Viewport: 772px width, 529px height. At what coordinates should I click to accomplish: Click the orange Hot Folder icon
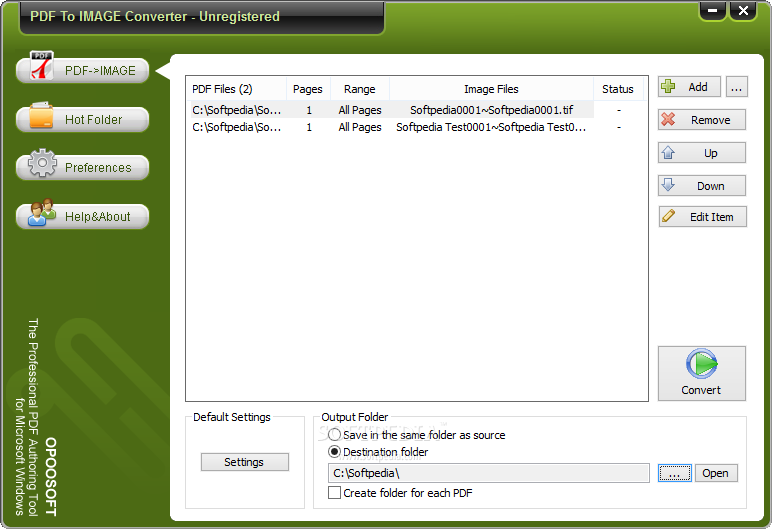pyautogui.click(x=41, y=115)
